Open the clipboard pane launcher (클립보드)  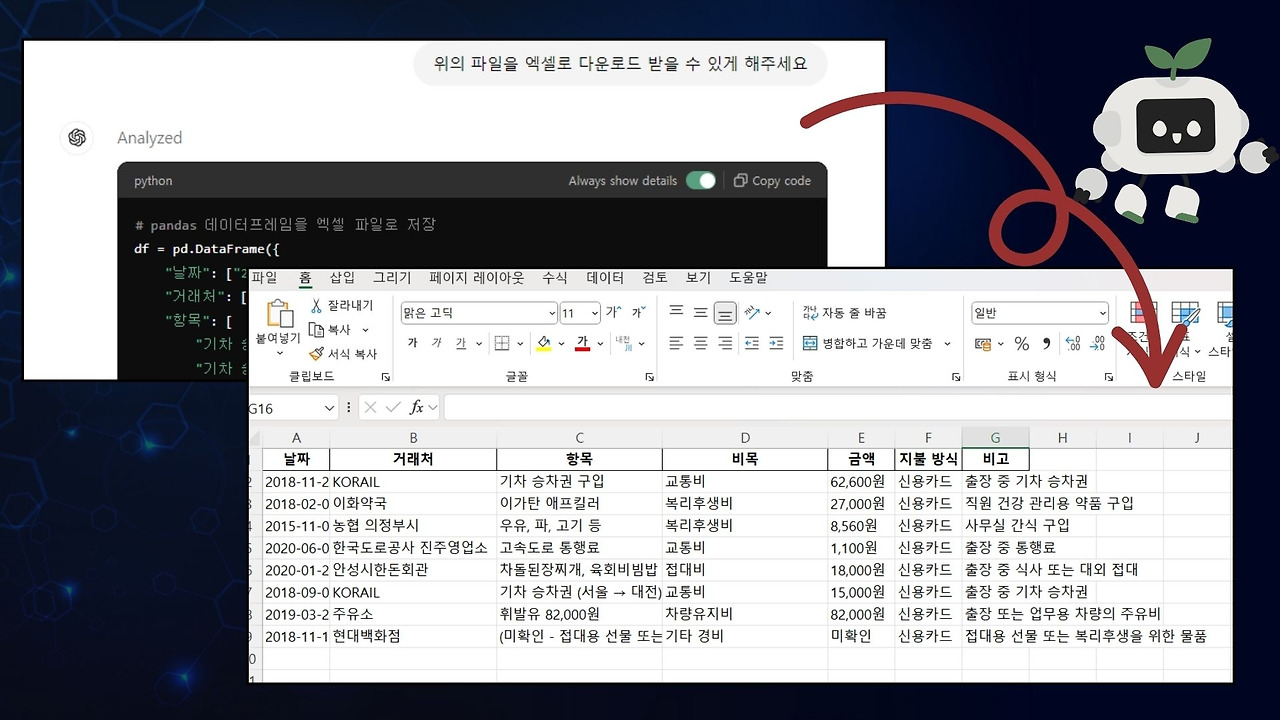point(386,377)
